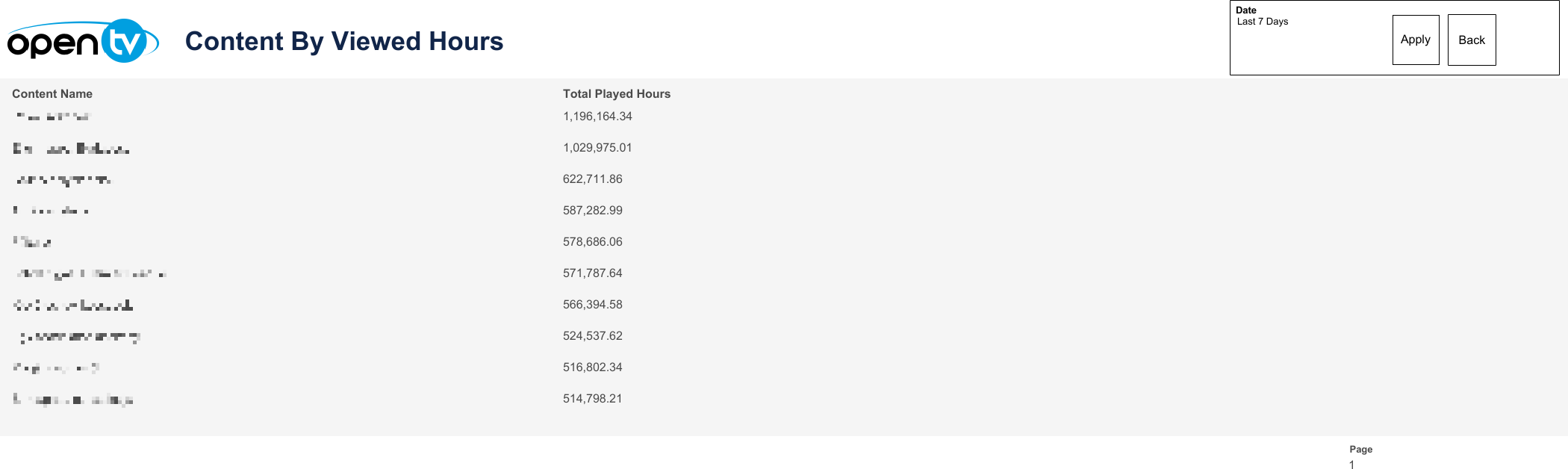Go back using the Back button
The width and height of the screenshot is (1568, 469).
1471,40
